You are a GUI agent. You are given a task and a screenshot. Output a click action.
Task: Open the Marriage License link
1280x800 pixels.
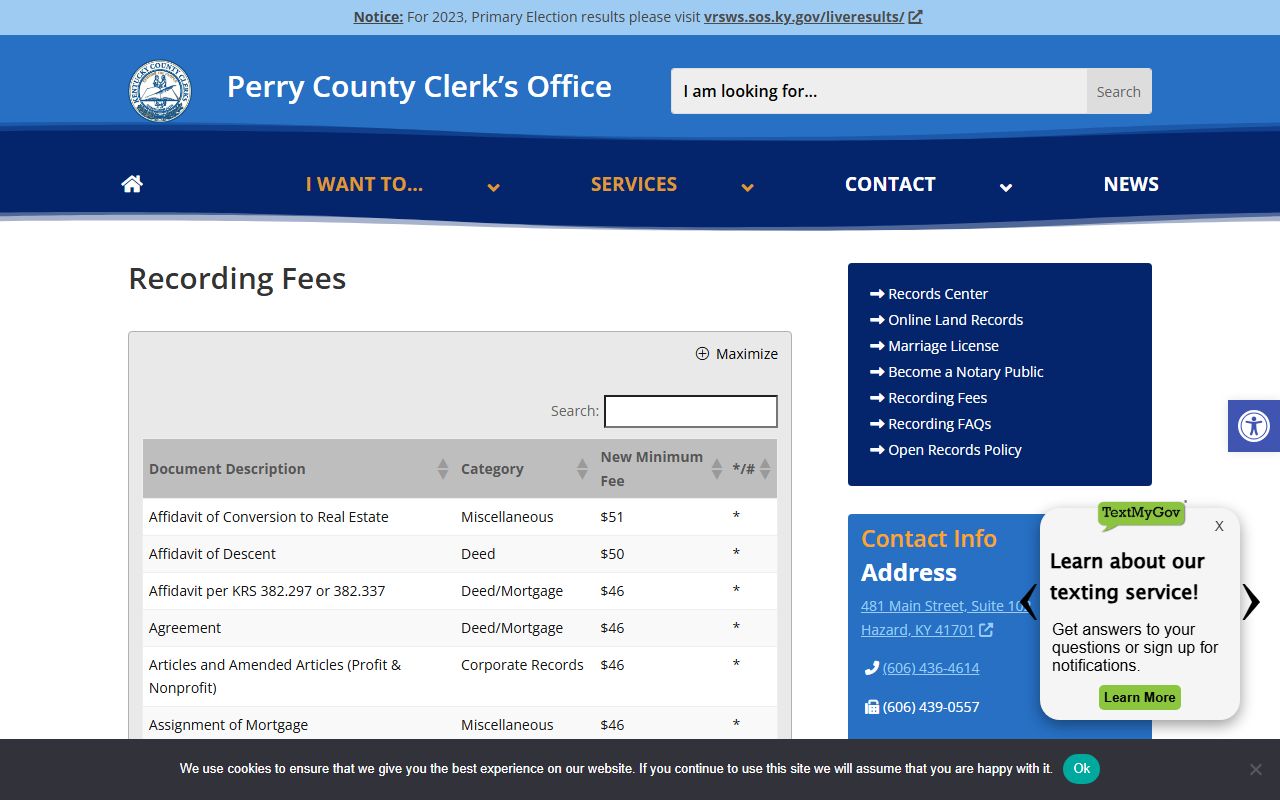coord(944,346)
